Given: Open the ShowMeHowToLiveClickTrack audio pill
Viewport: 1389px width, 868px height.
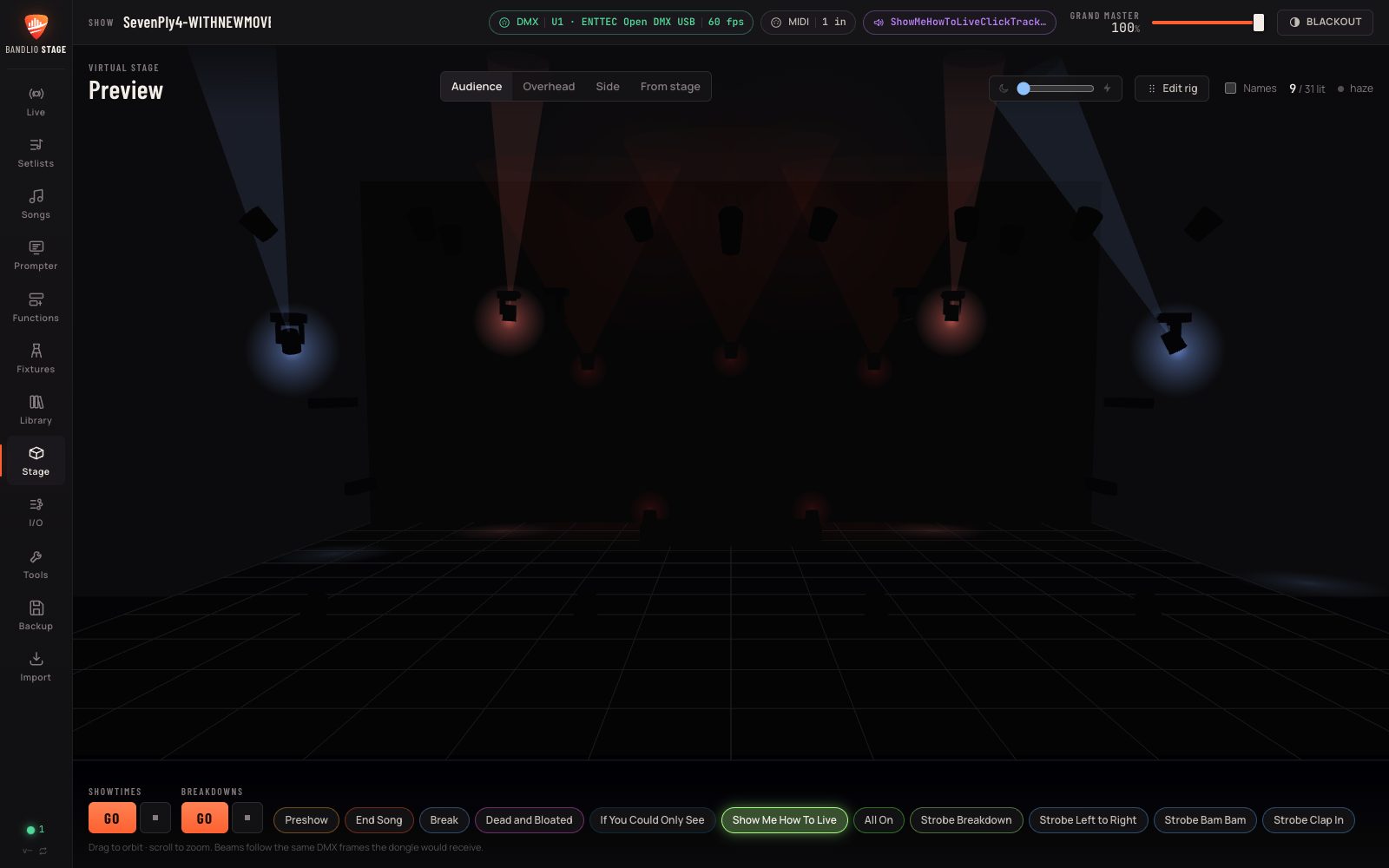Looking at the screenshot, I should [x=959, y=23].
